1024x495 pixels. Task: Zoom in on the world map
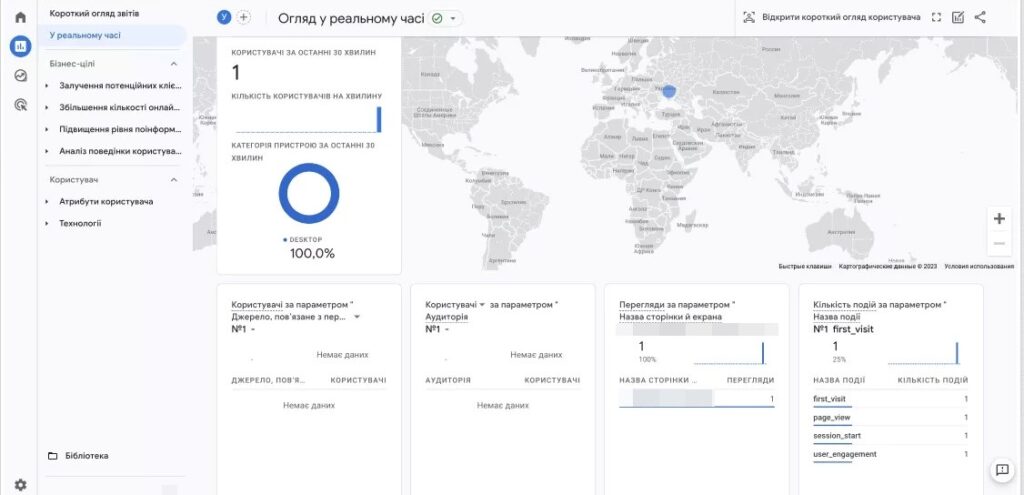[999, 219]
